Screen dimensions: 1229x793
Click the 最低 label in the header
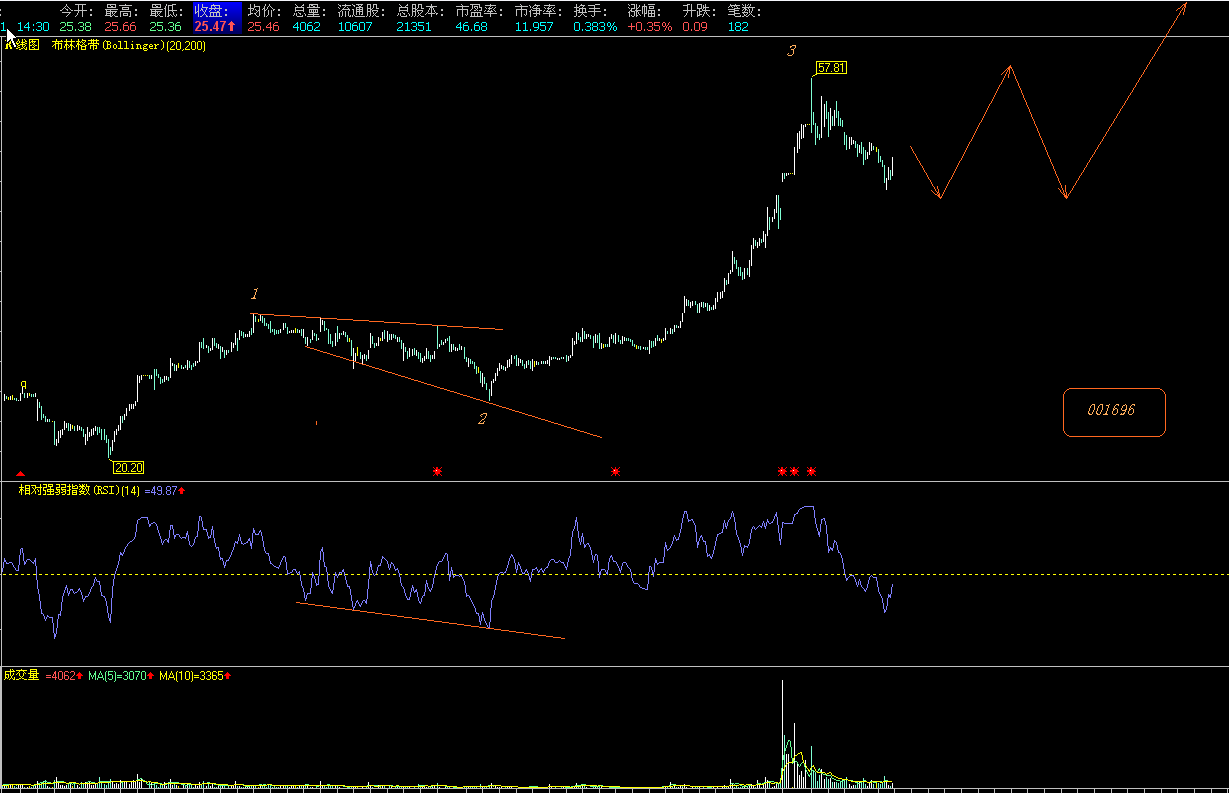coord(167,11)
